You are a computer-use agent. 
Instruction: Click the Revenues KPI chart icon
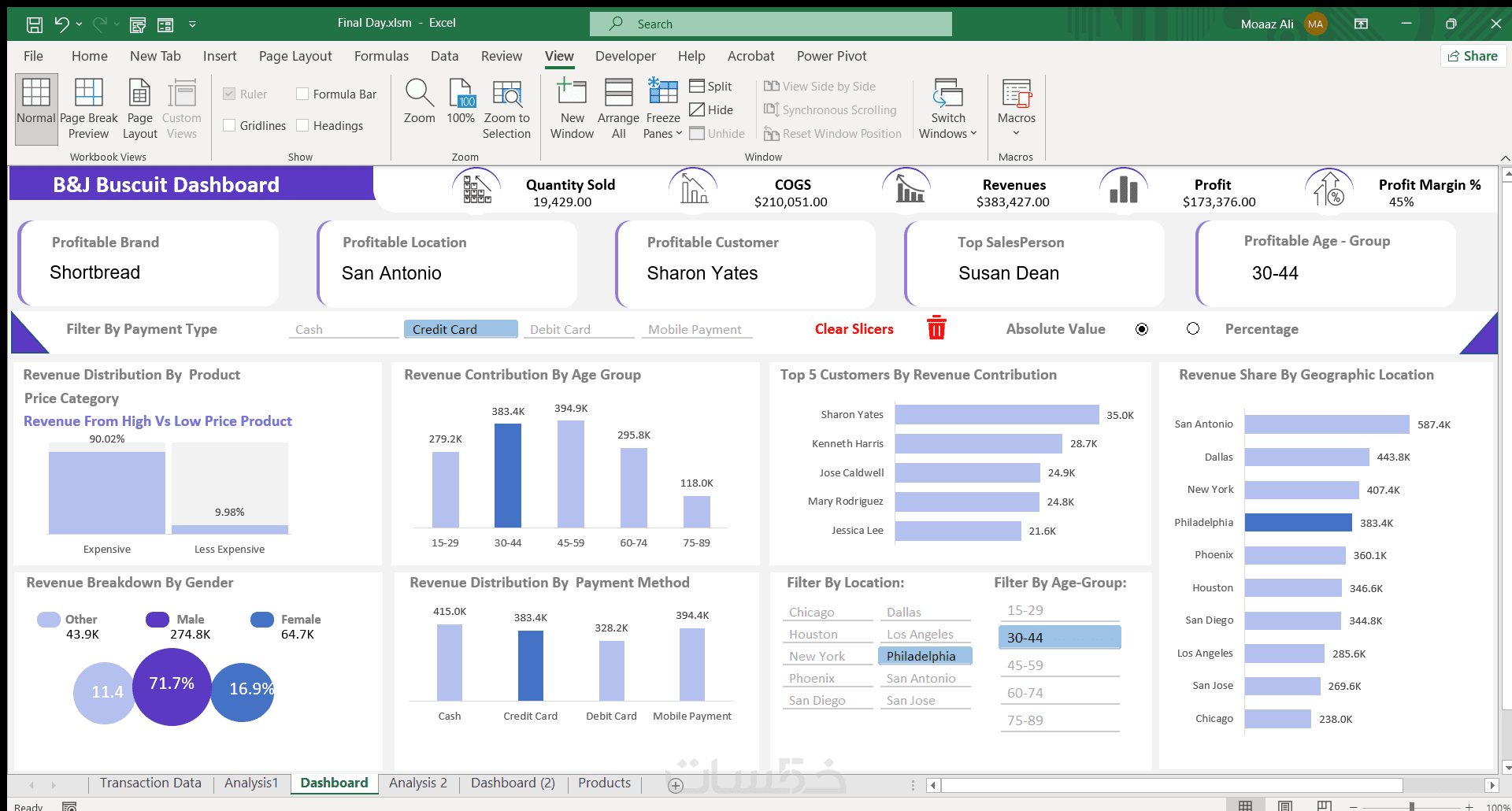[x=910, y=190]
